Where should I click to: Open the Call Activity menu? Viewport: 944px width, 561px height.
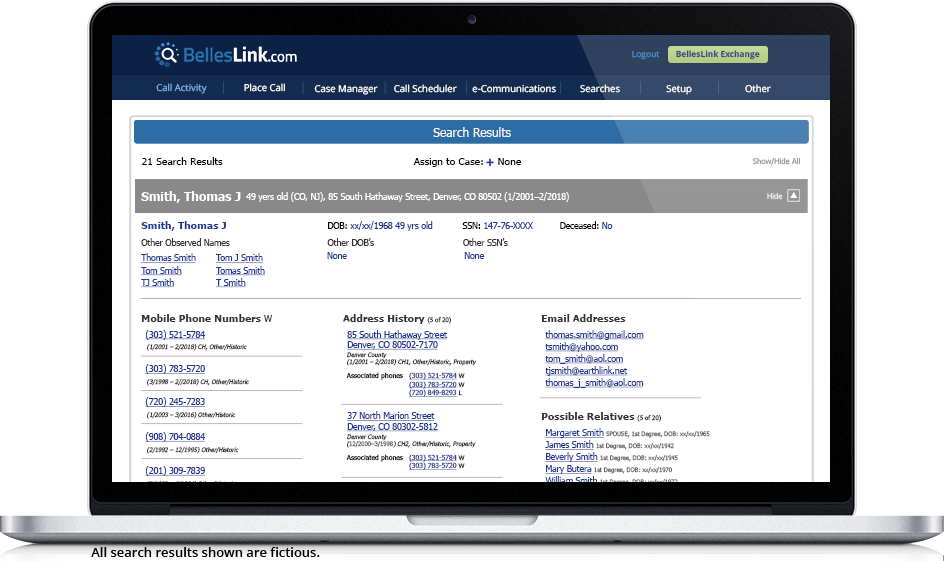pyautogui.click(x=181, y=87)
